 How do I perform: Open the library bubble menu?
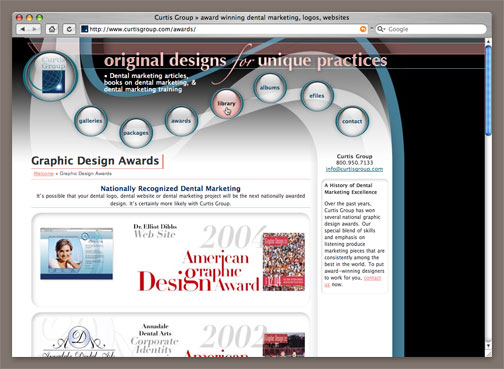[x=227, y=103]
